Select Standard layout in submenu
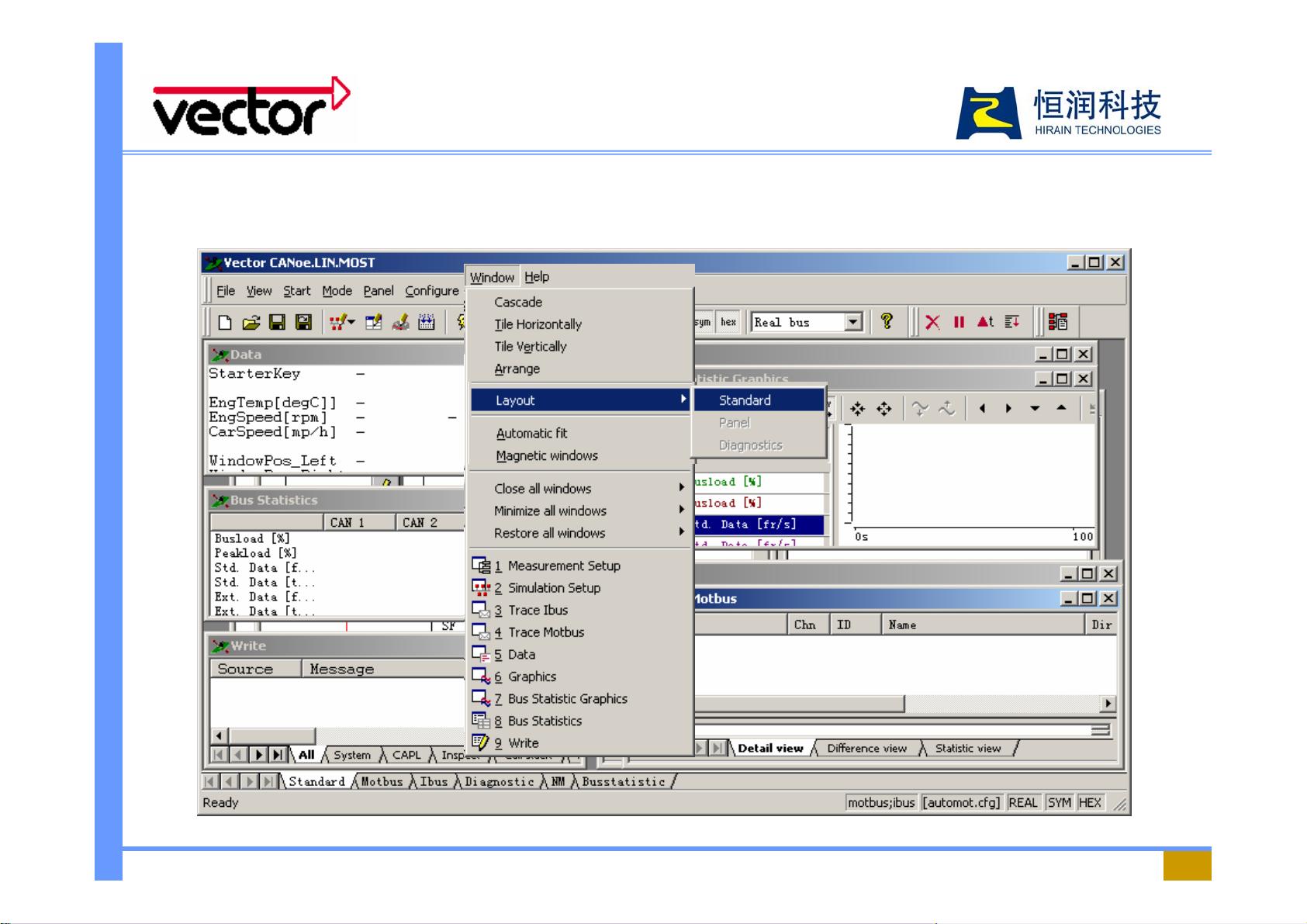 (x=759, y=400)
